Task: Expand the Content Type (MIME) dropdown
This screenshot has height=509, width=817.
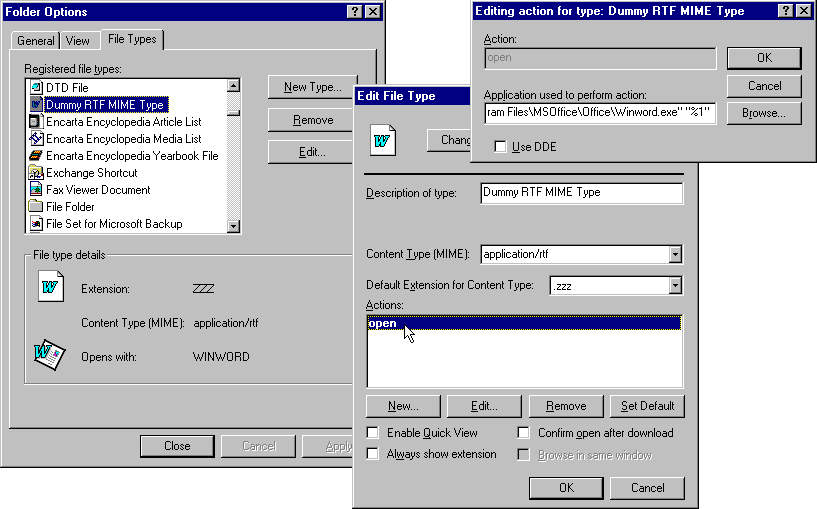Action: pos(675,254)
